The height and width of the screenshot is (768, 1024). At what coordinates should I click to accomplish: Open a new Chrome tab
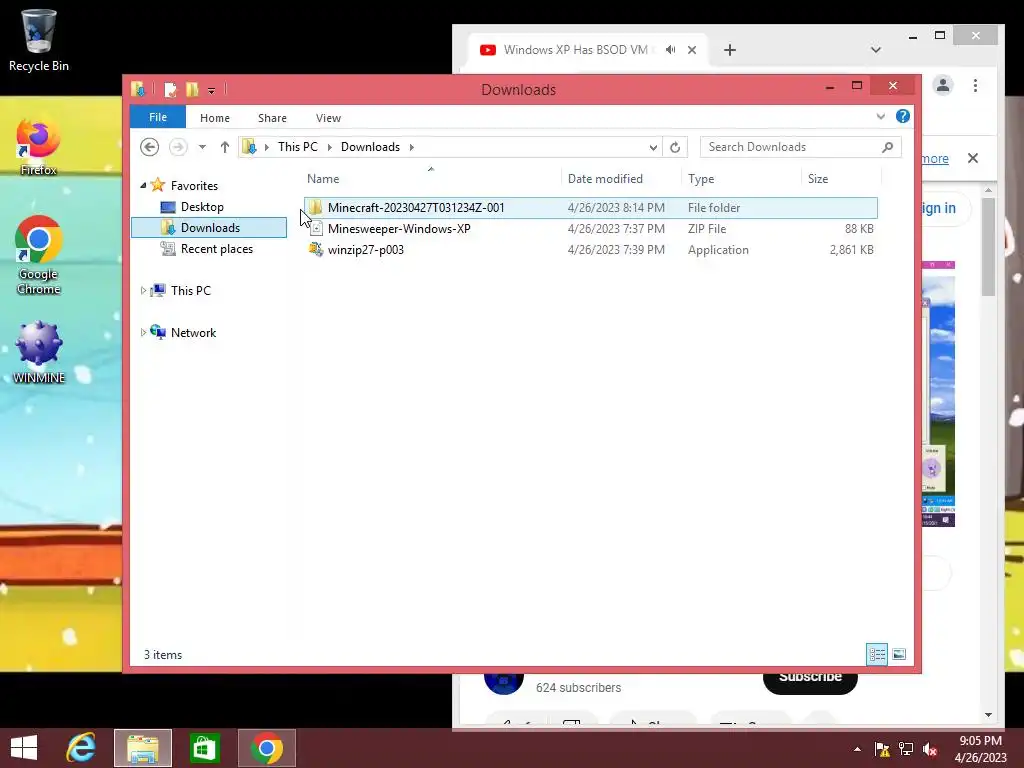click(x=730, y=50)
